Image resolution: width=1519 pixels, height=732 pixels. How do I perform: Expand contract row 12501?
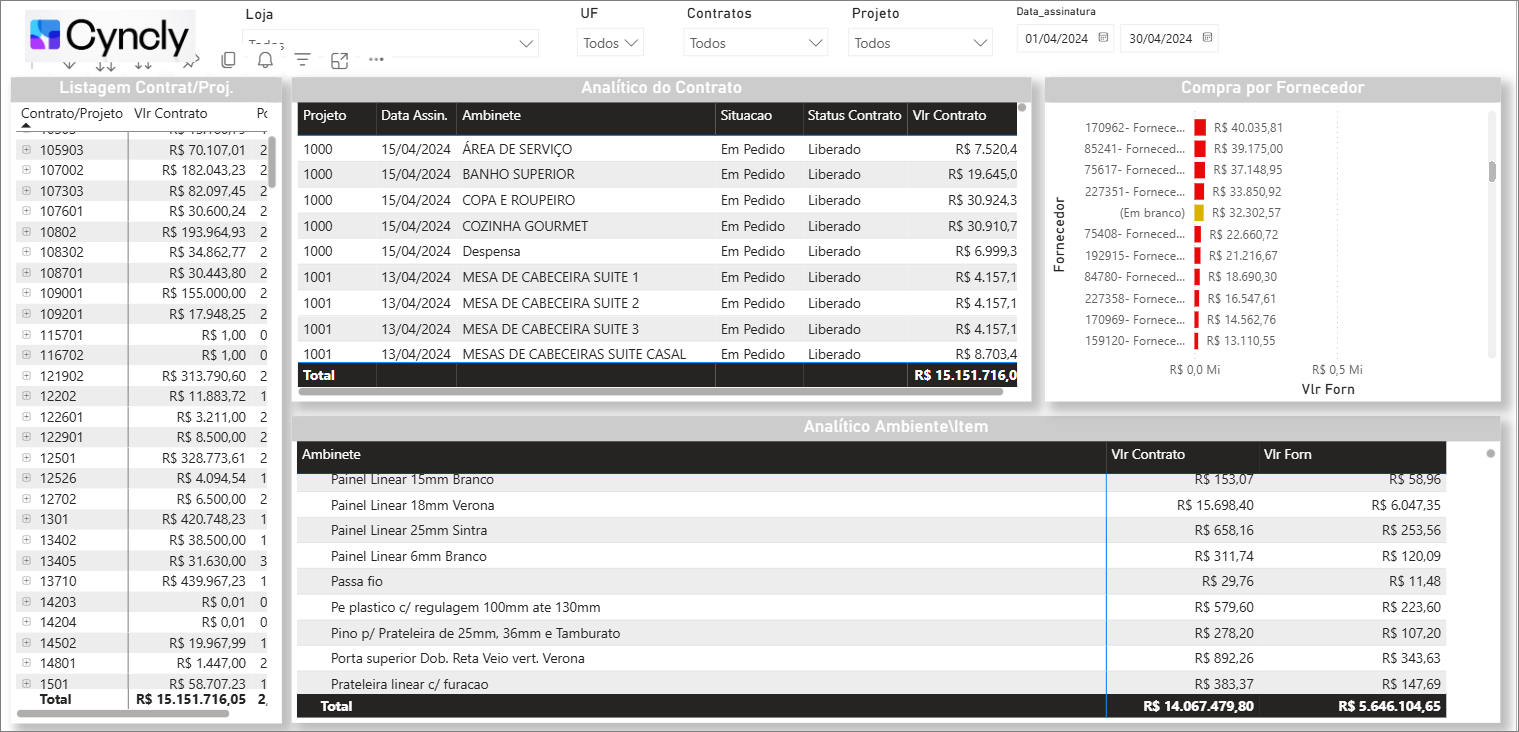point(26,458)
